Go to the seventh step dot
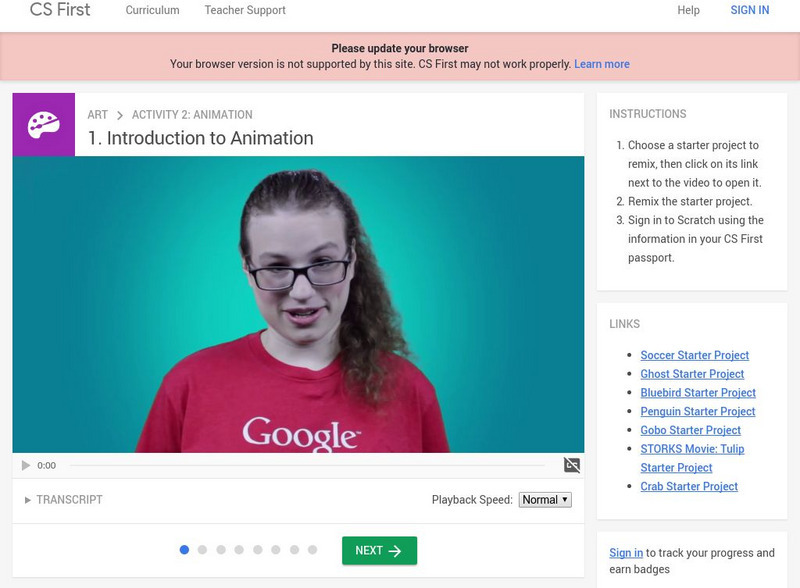The image size is (800, 588). pos(294,550)
